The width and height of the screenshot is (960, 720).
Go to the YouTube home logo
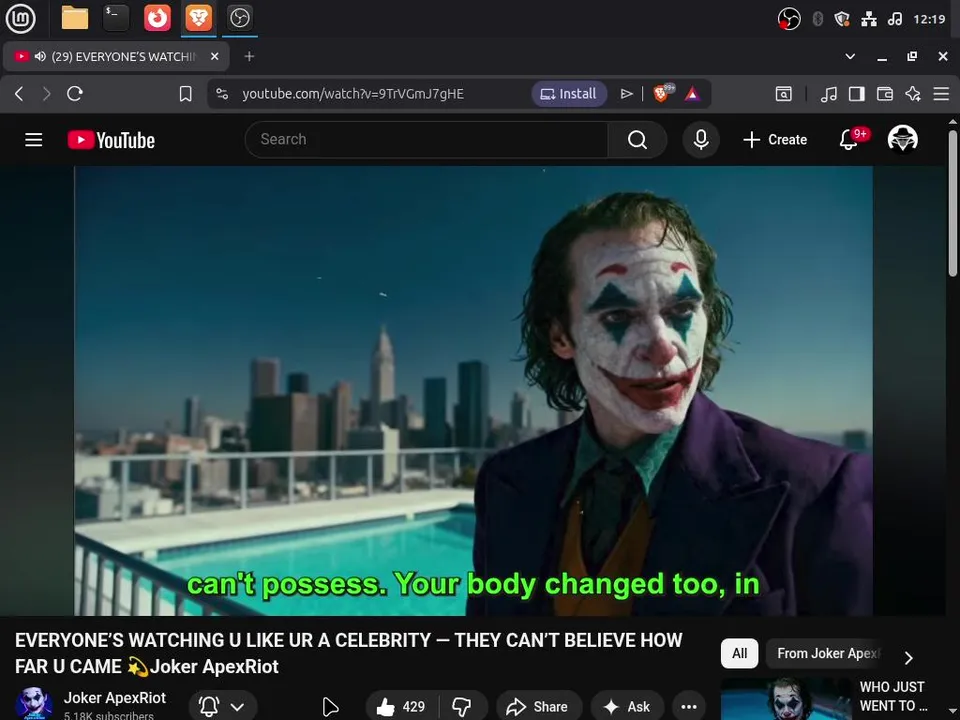[x=111, y=140]
